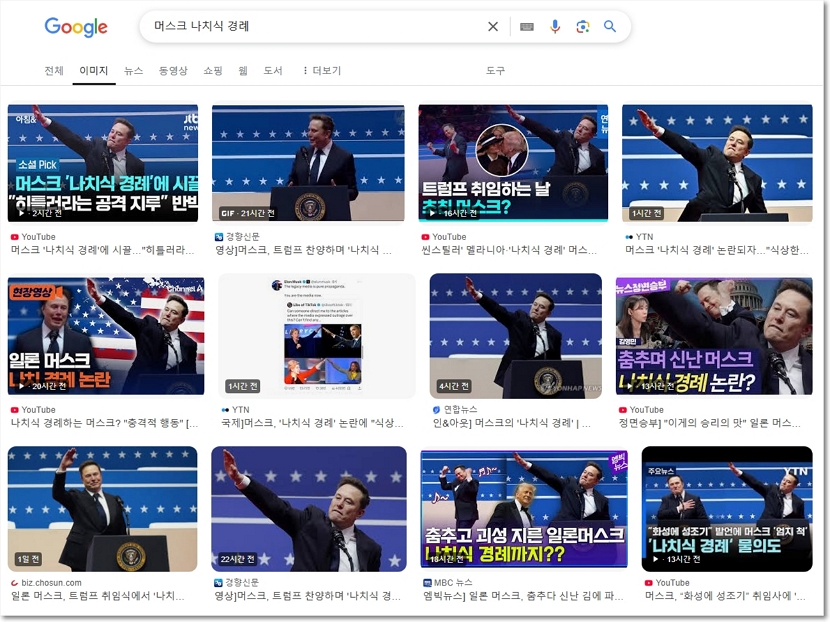Screen dimensions: 830x622
Task: Click 연합뉴스 source icon
Action: point(436,410)
